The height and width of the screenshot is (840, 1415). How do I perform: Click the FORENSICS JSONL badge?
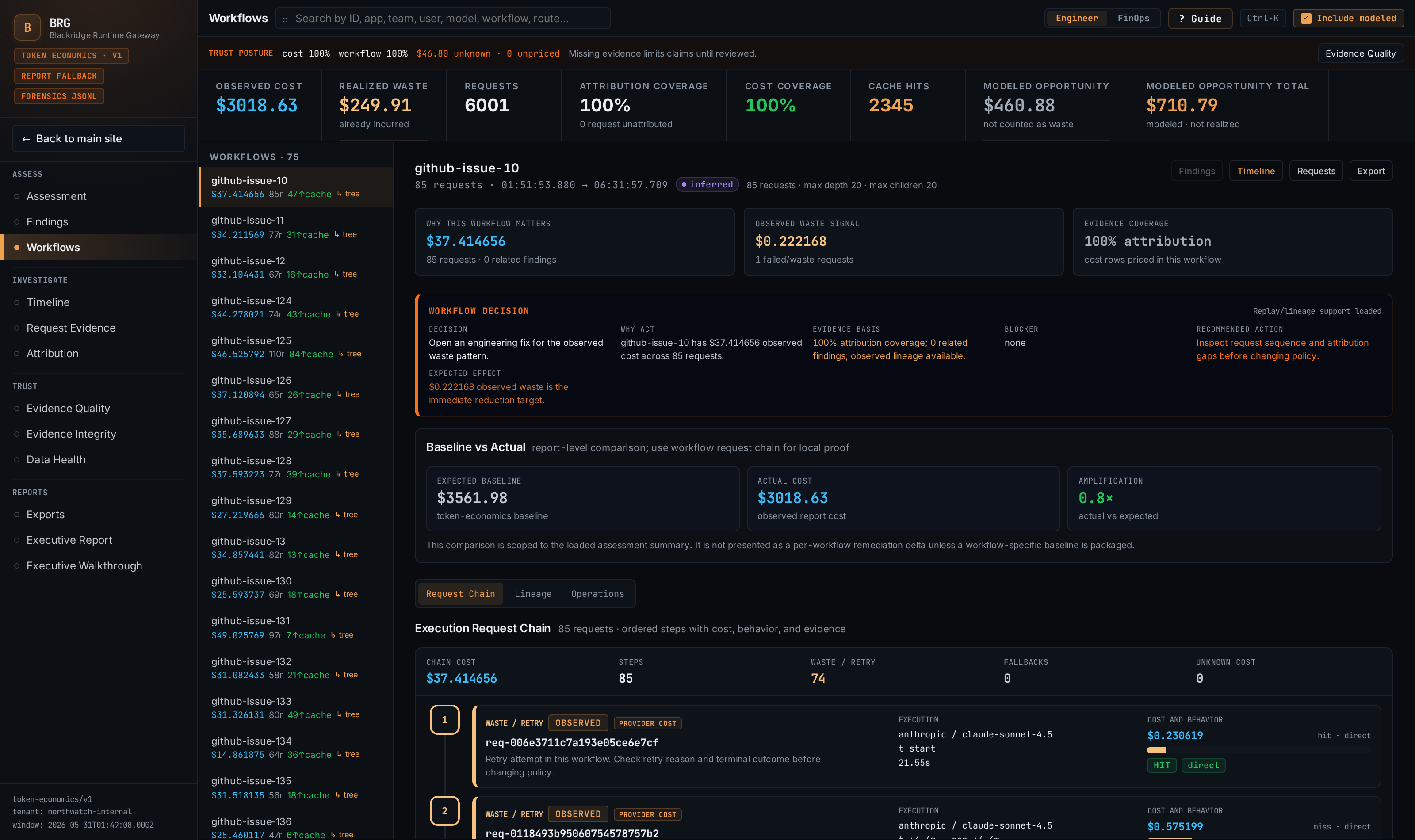(59, 96)
